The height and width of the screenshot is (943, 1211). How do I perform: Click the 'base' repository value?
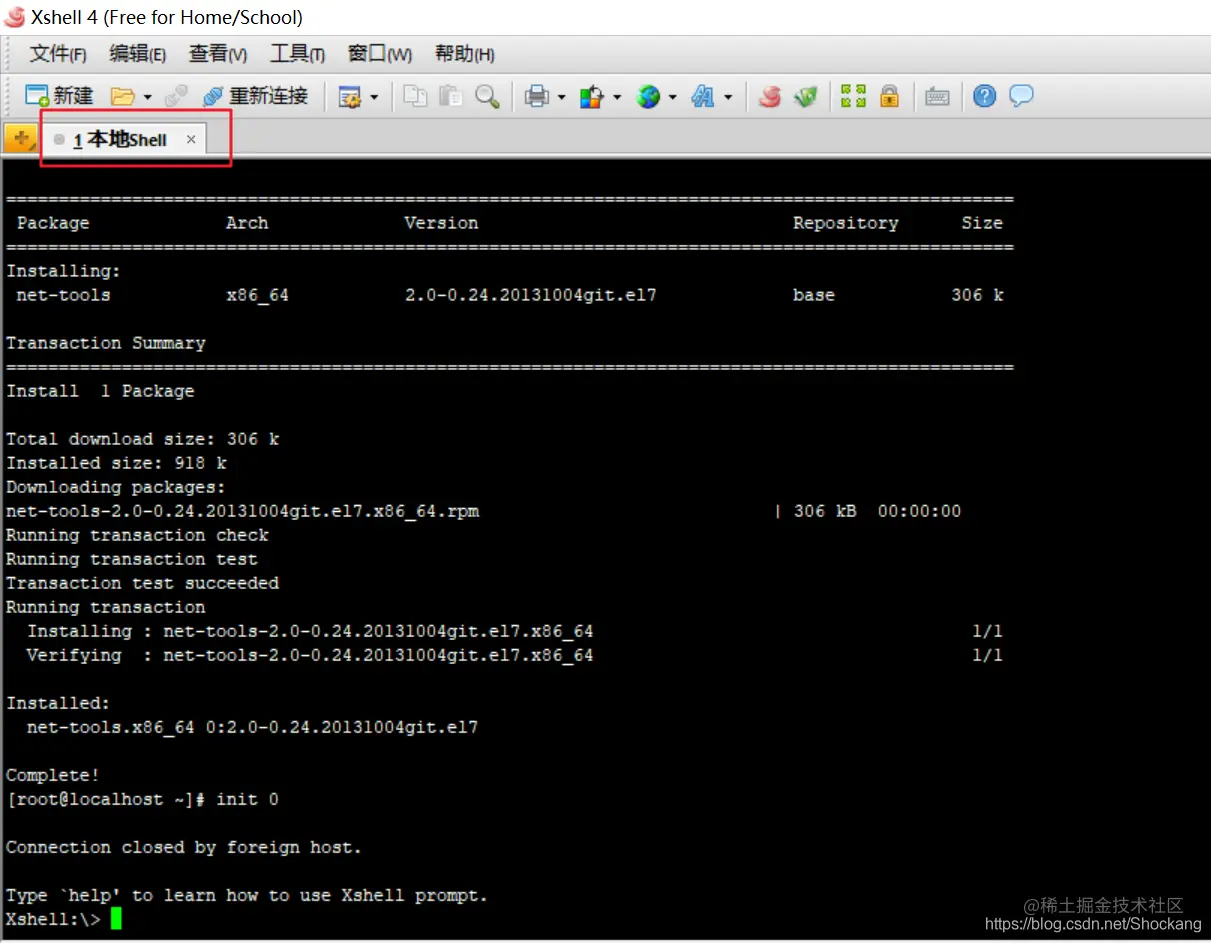point(814,295)
